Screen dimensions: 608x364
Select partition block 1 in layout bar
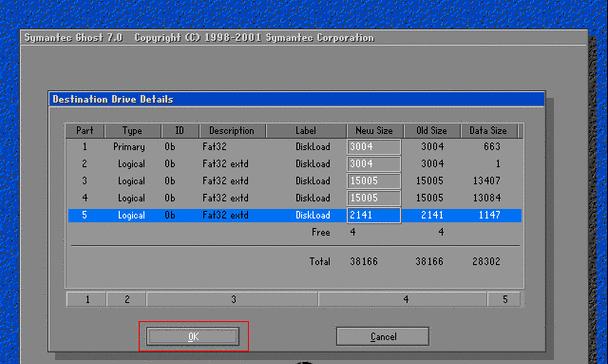click(86, 300)
